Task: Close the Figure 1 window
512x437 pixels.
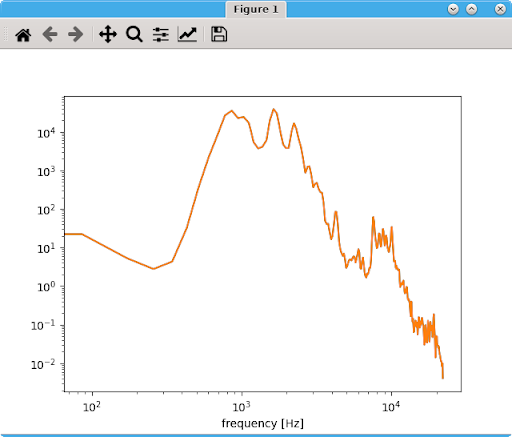Action: pyautogui.click(x=500, y=9)
